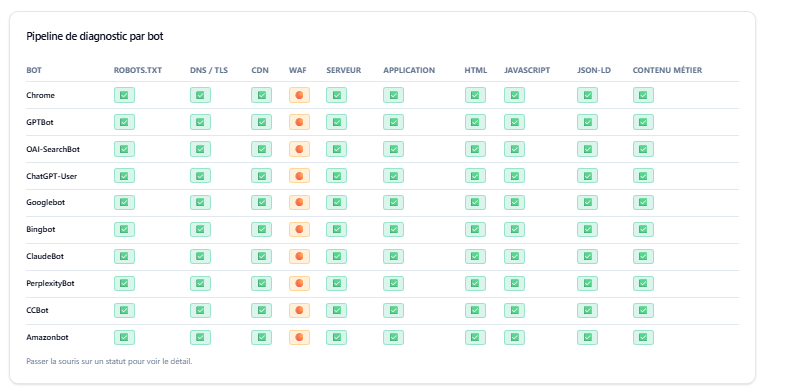Select the OAI-SearchBot bot name
The width and height of the screenshot is (796, 392).
(x=53, y=149)
